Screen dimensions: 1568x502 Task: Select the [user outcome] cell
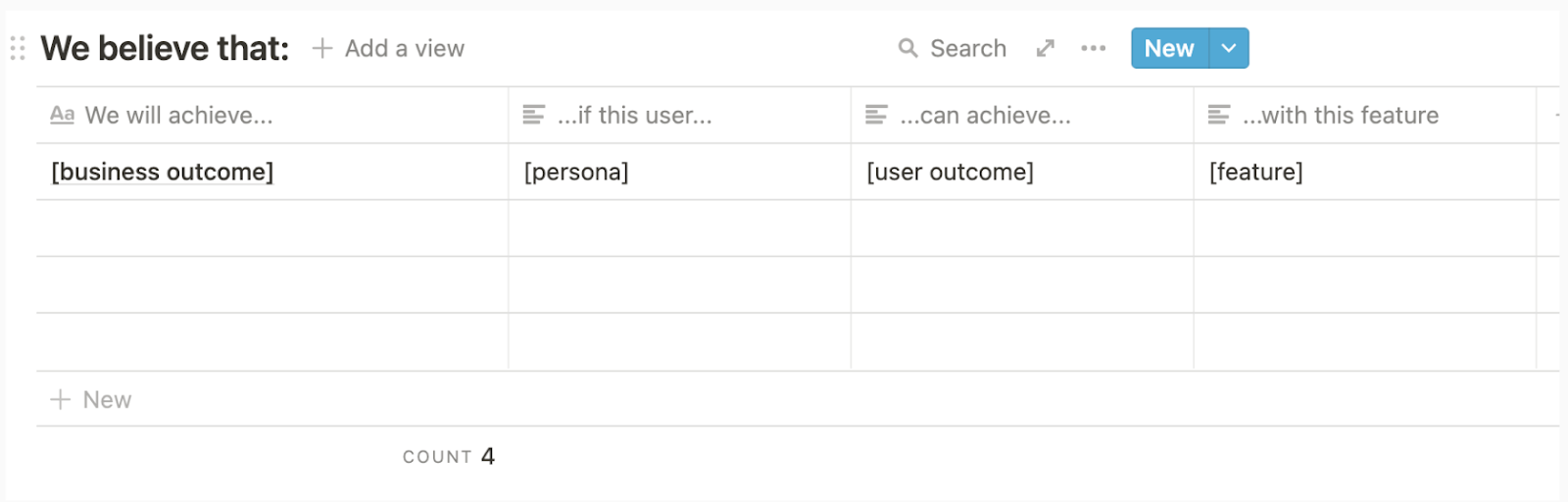point(1021,172)
